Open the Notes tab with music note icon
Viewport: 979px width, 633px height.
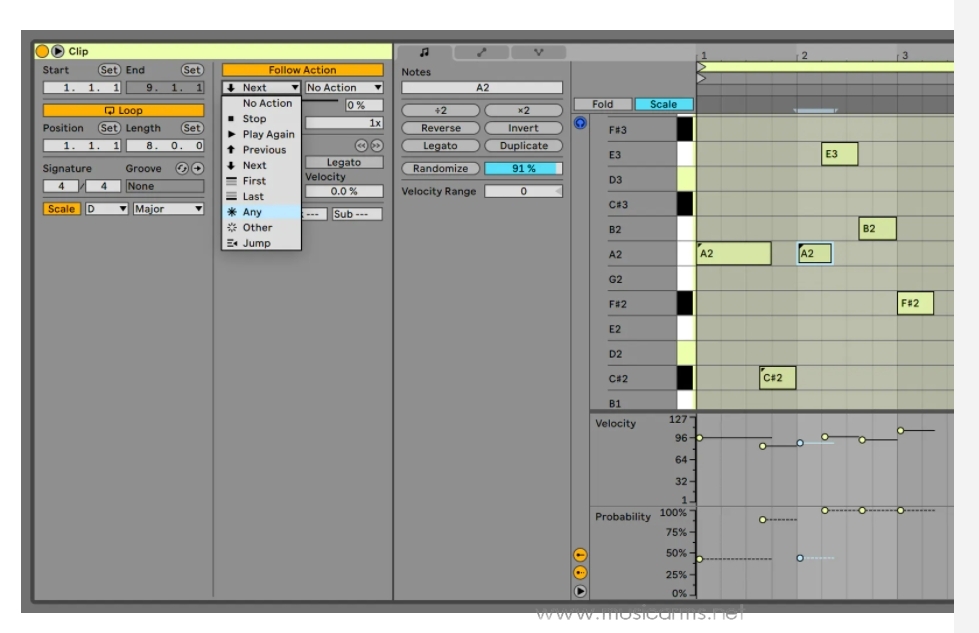point(424,51)
